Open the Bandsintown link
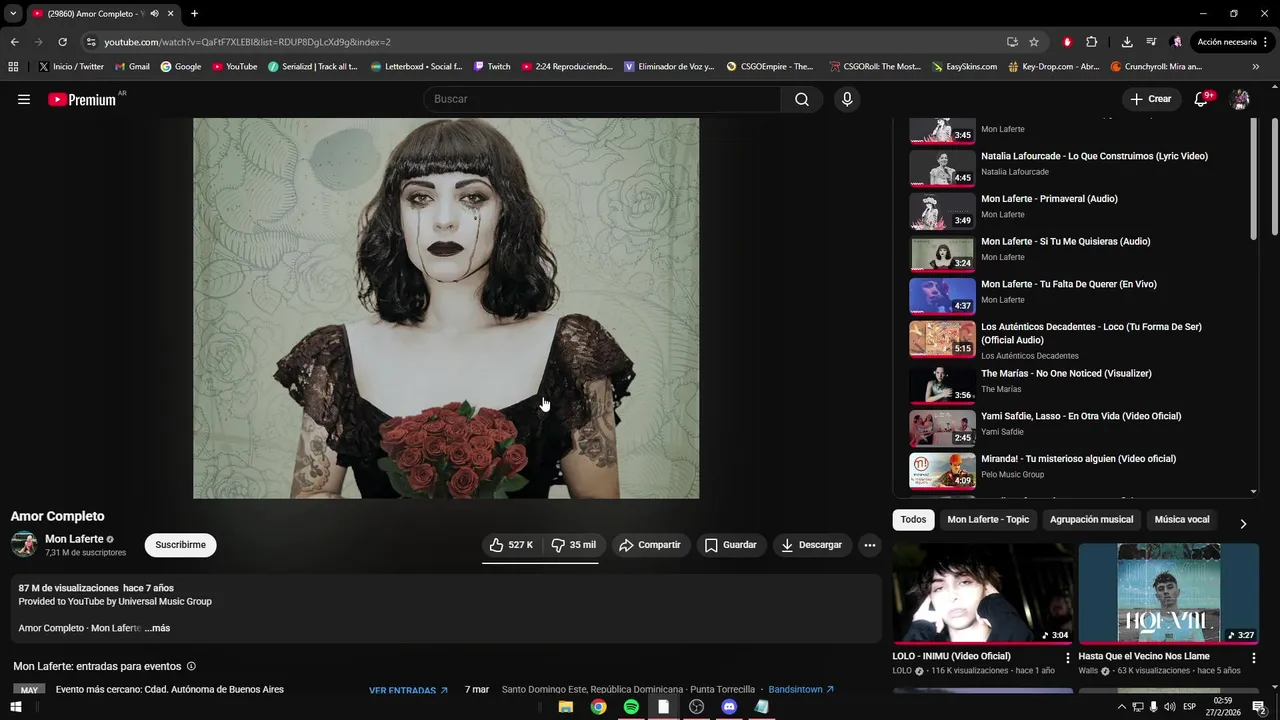Viewport: 1280px width, 720px height. coord(801,690)
